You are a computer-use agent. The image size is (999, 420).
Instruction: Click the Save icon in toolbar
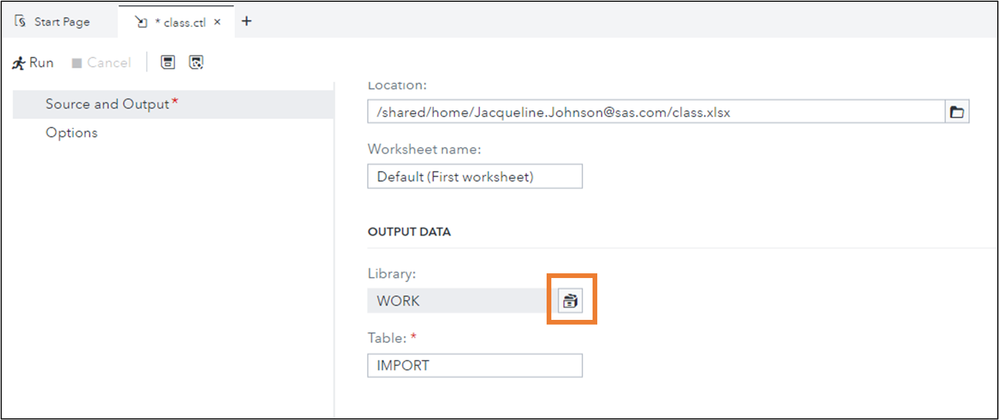click(x=169, y=63)
